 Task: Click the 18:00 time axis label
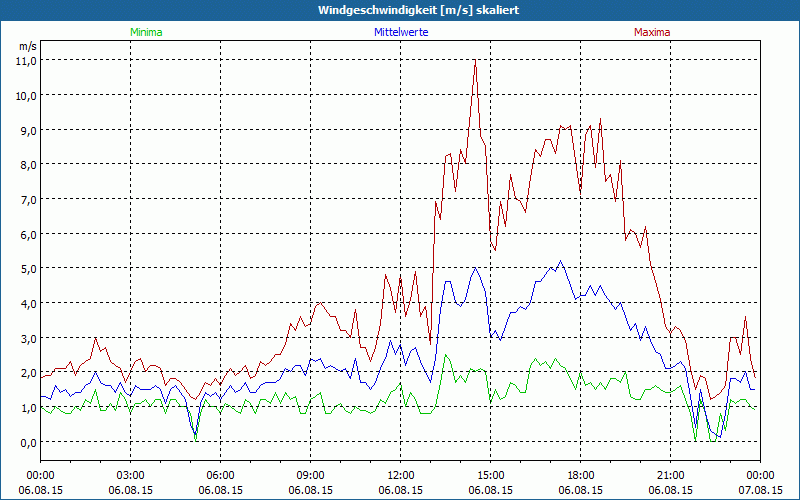point(581,475)
